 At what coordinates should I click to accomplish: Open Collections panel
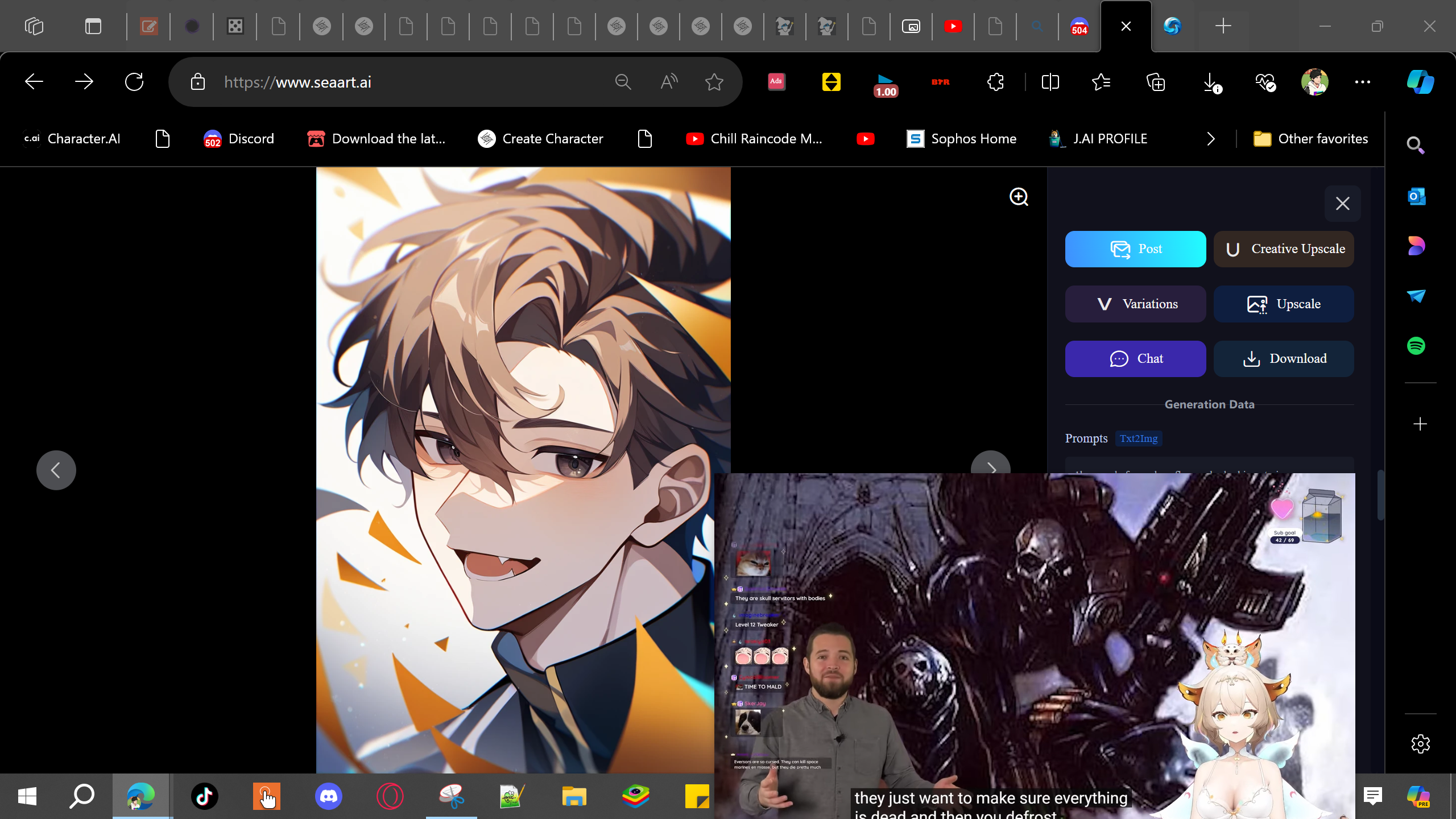[1156, 82]
